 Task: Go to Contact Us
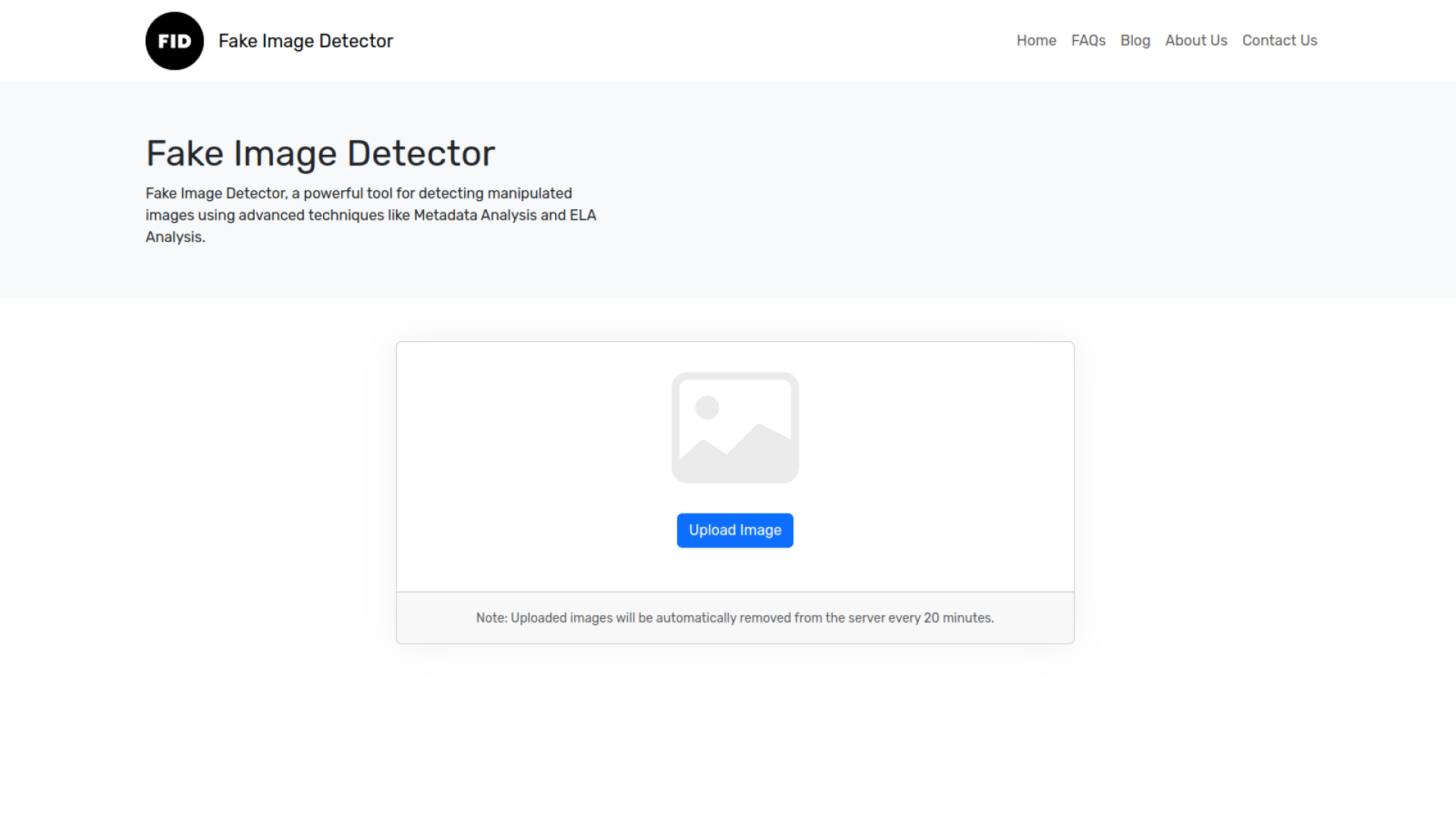[1279, 40]
